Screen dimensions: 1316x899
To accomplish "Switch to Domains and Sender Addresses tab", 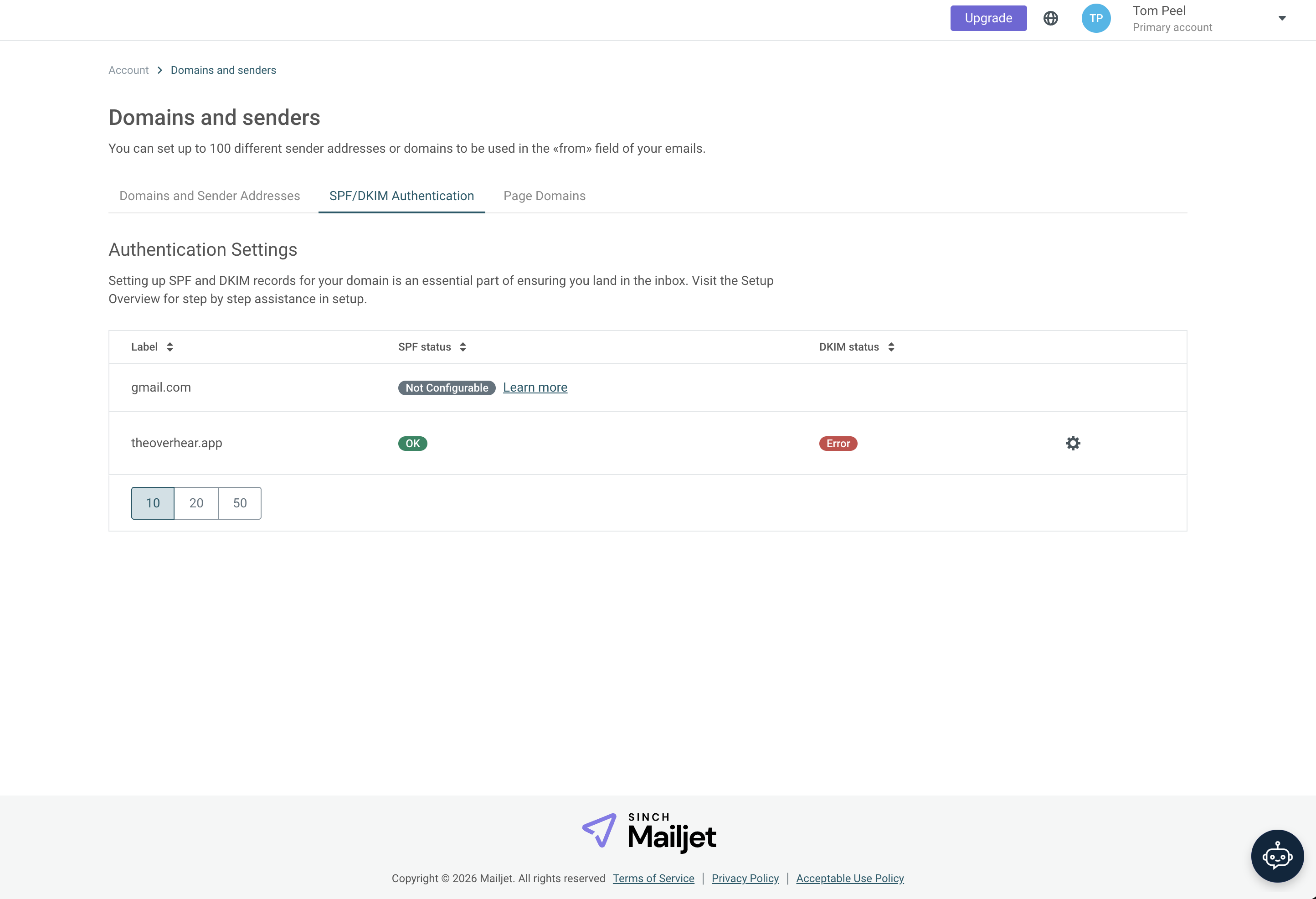I will click(x=210, y=196).
